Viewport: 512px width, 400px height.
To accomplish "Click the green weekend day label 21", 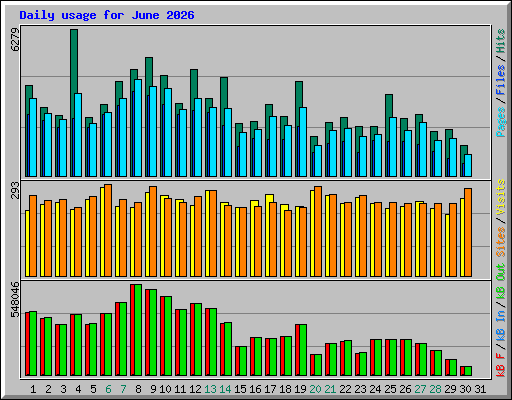I will pyautogui.click(x=330, y=389).
